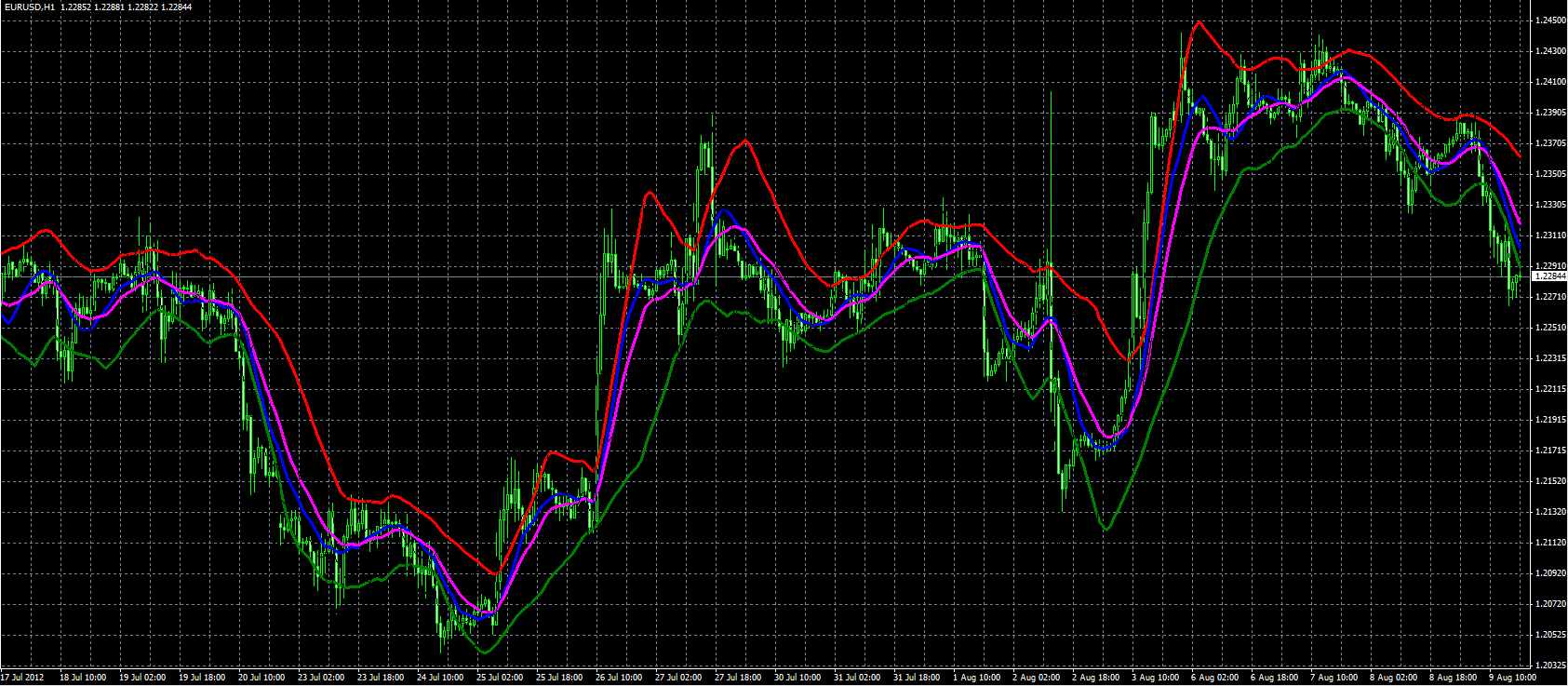The image size is (1568, 686).
Task: Select the 8 Aug 02:00 time label
Action: (1393, 678)
